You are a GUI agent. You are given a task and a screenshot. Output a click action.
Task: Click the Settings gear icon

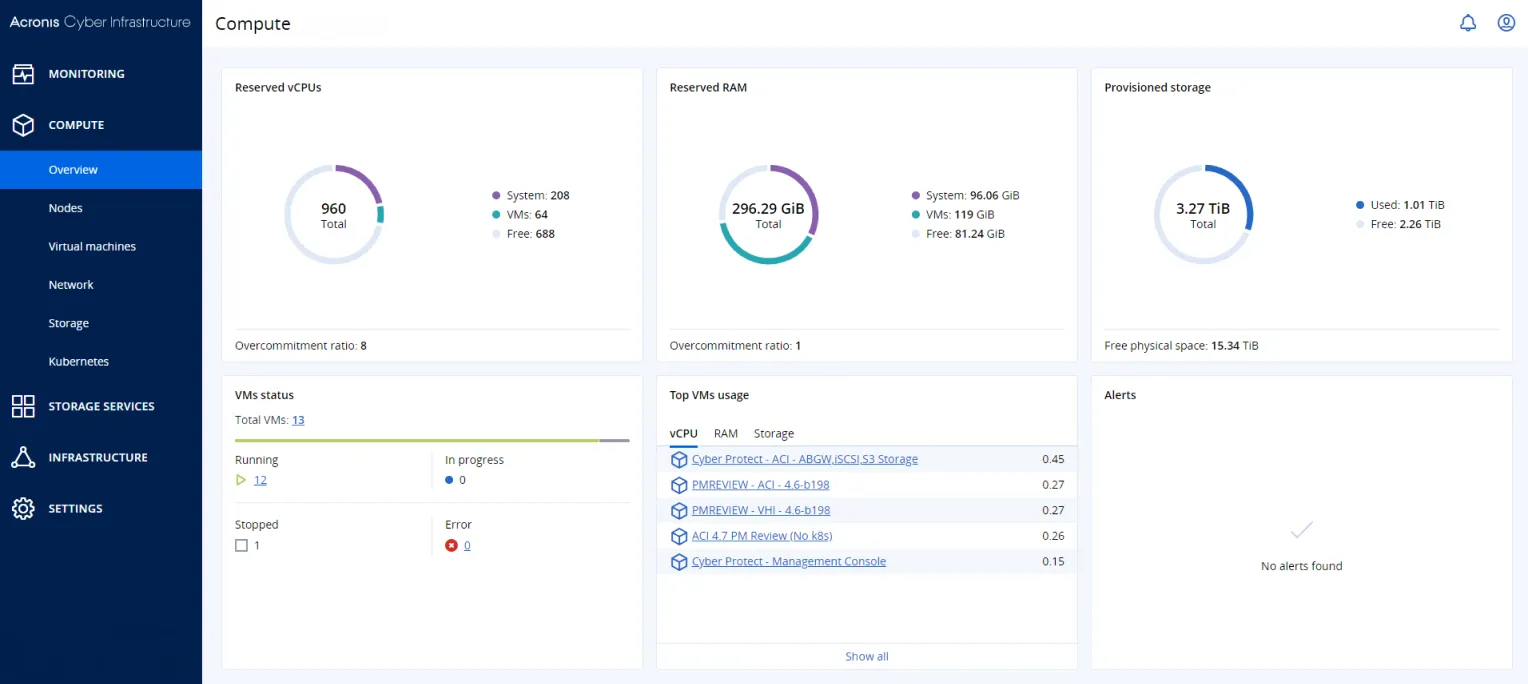coord(23,508)
